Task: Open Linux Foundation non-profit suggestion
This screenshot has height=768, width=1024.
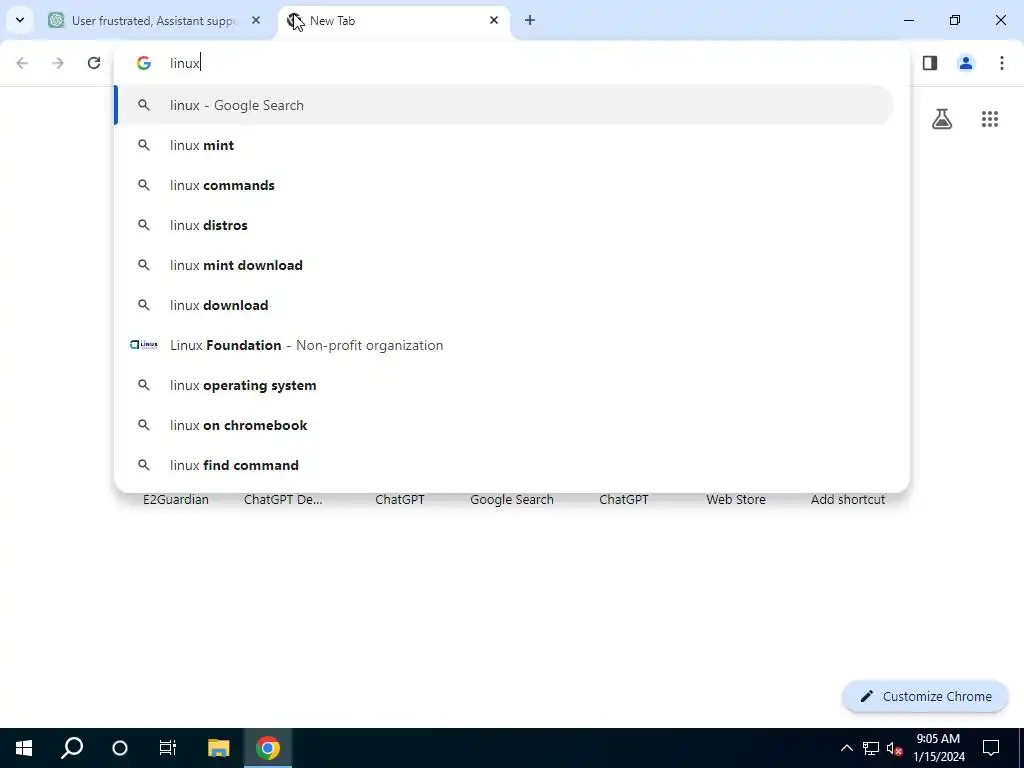Action: click(x=504, y=345)
